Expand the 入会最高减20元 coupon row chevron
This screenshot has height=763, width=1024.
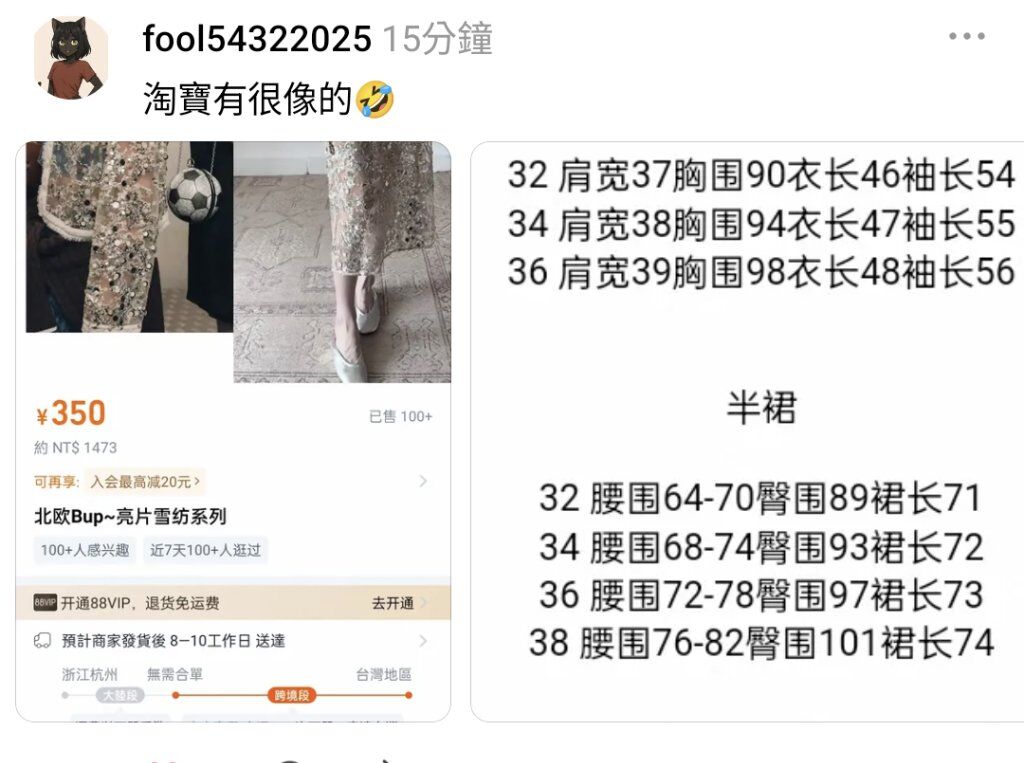[423, 481]
